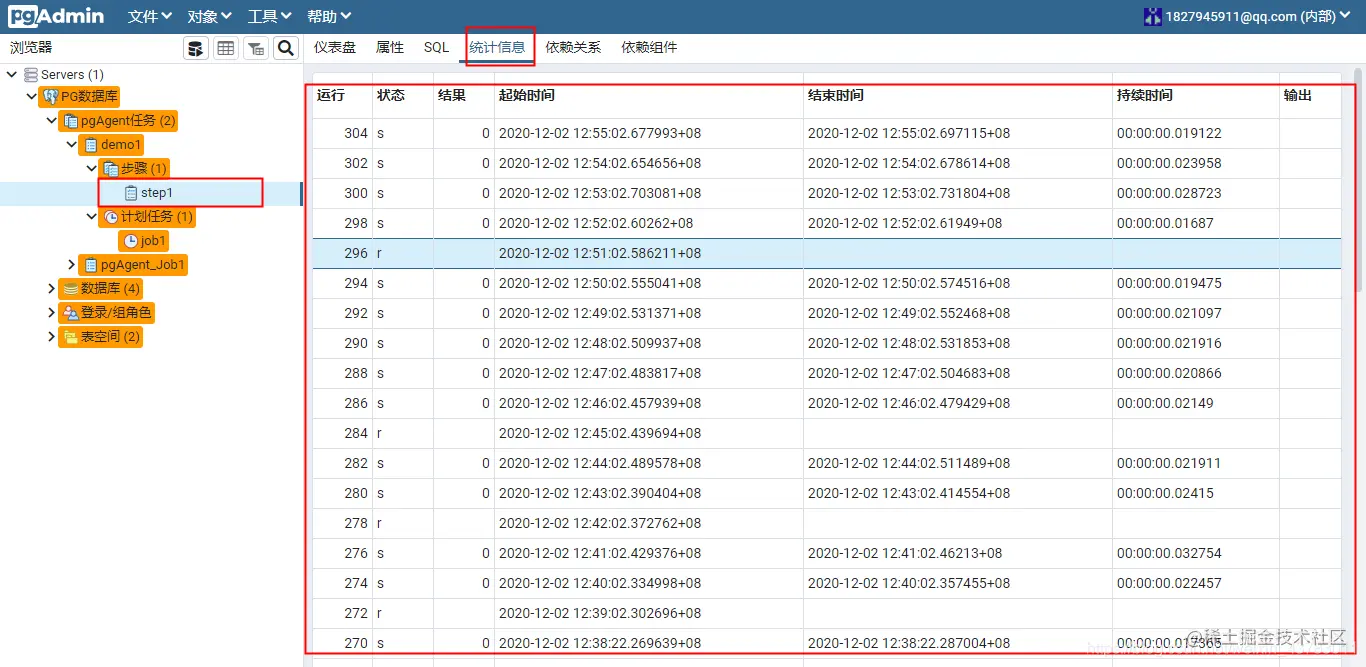Click the 浏览器 panel title
Image resolution: width=1366 pixels, height=667 pixels.
[31, 47]
